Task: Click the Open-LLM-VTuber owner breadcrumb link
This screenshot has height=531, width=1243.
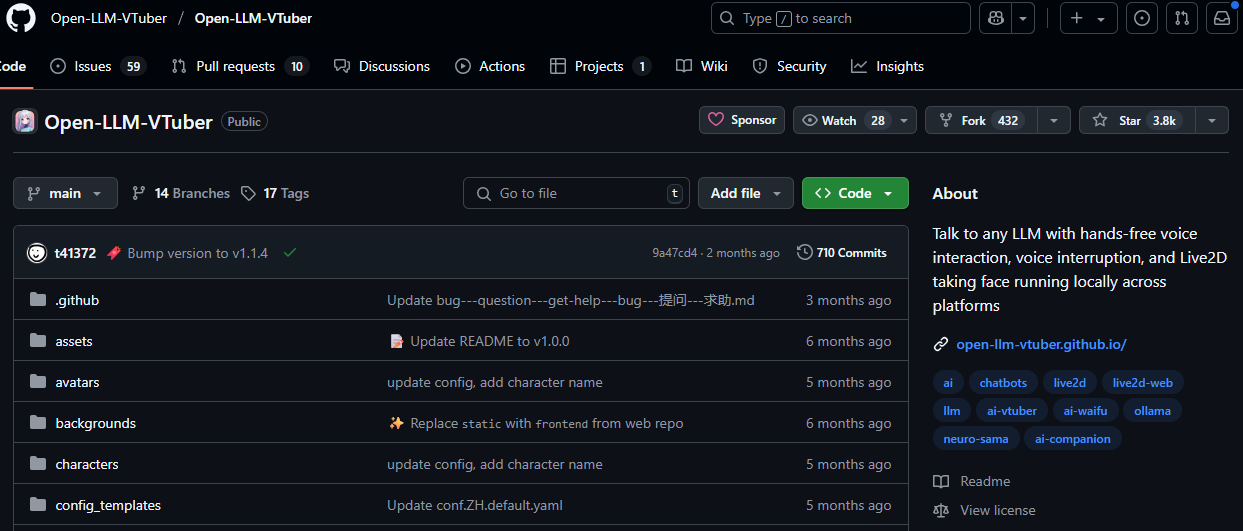Action: point(109,18)
